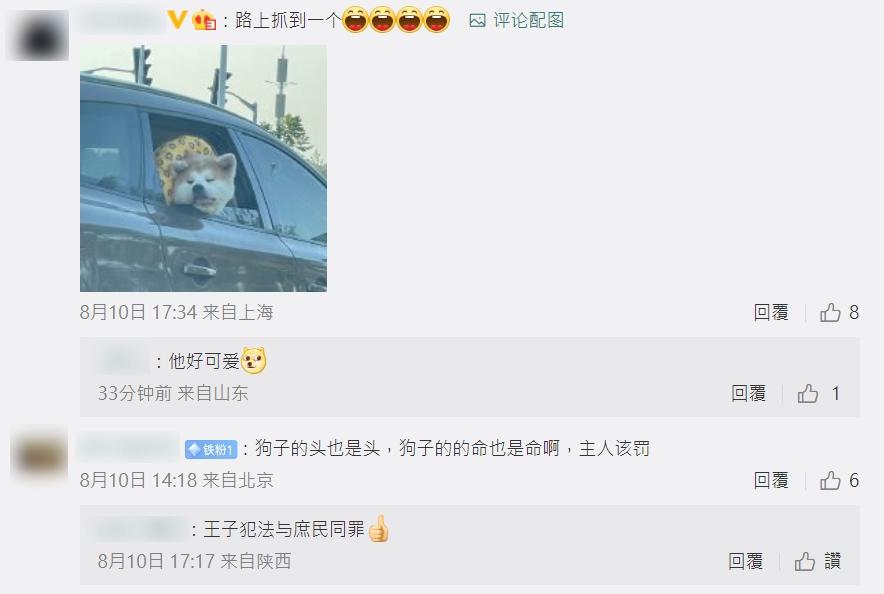The height and width of the screenshot is (594, 884).
Task: Reply to the Shanghai dog photo comment
Action: pos(771,312)
